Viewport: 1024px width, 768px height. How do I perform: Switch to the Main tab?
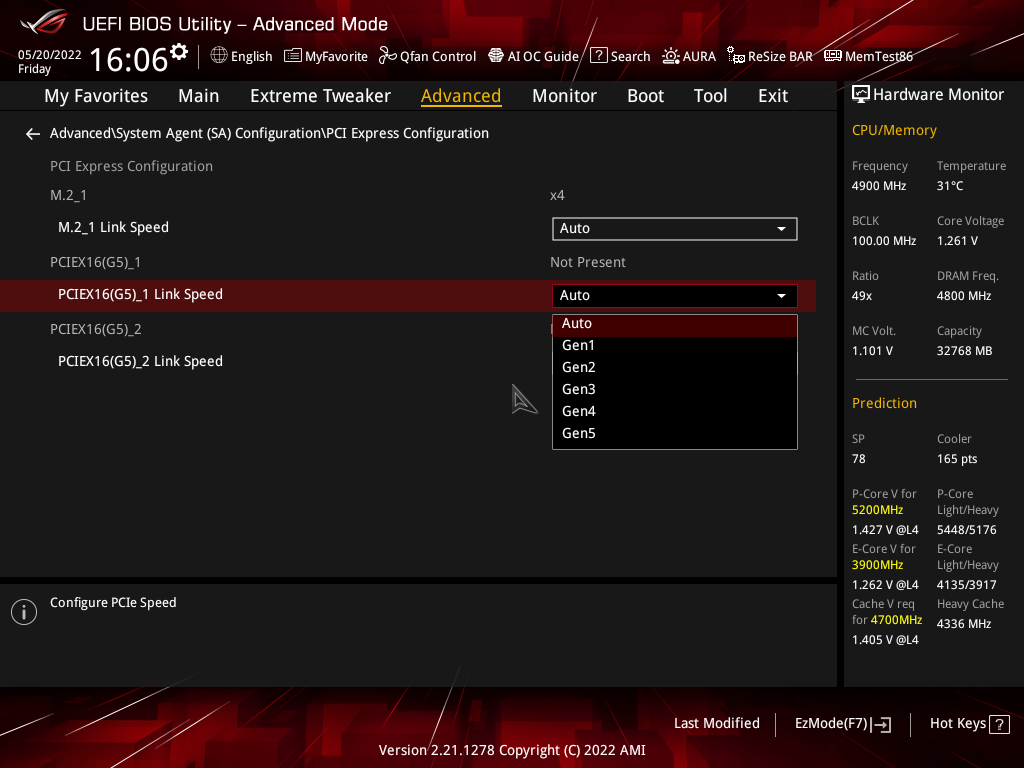coord(199,96)
